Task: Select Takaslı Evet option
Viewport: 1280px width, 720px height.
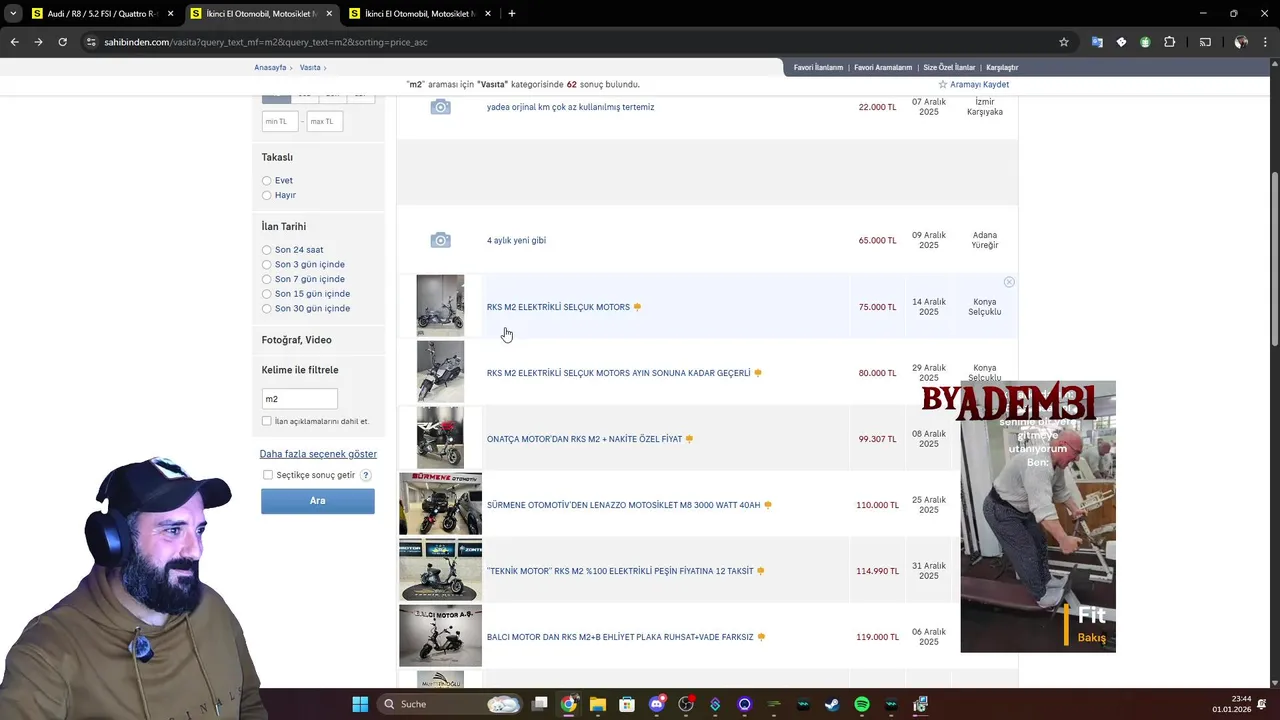Action: (x=267, y=181)
